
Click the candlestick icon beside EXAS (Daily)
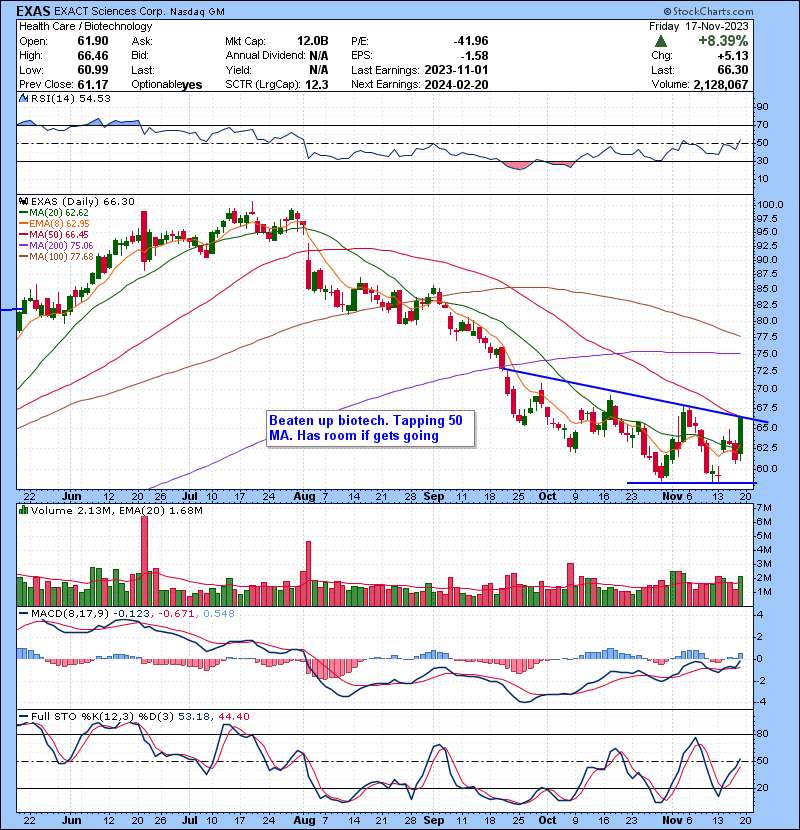click(x=23, y=201)
